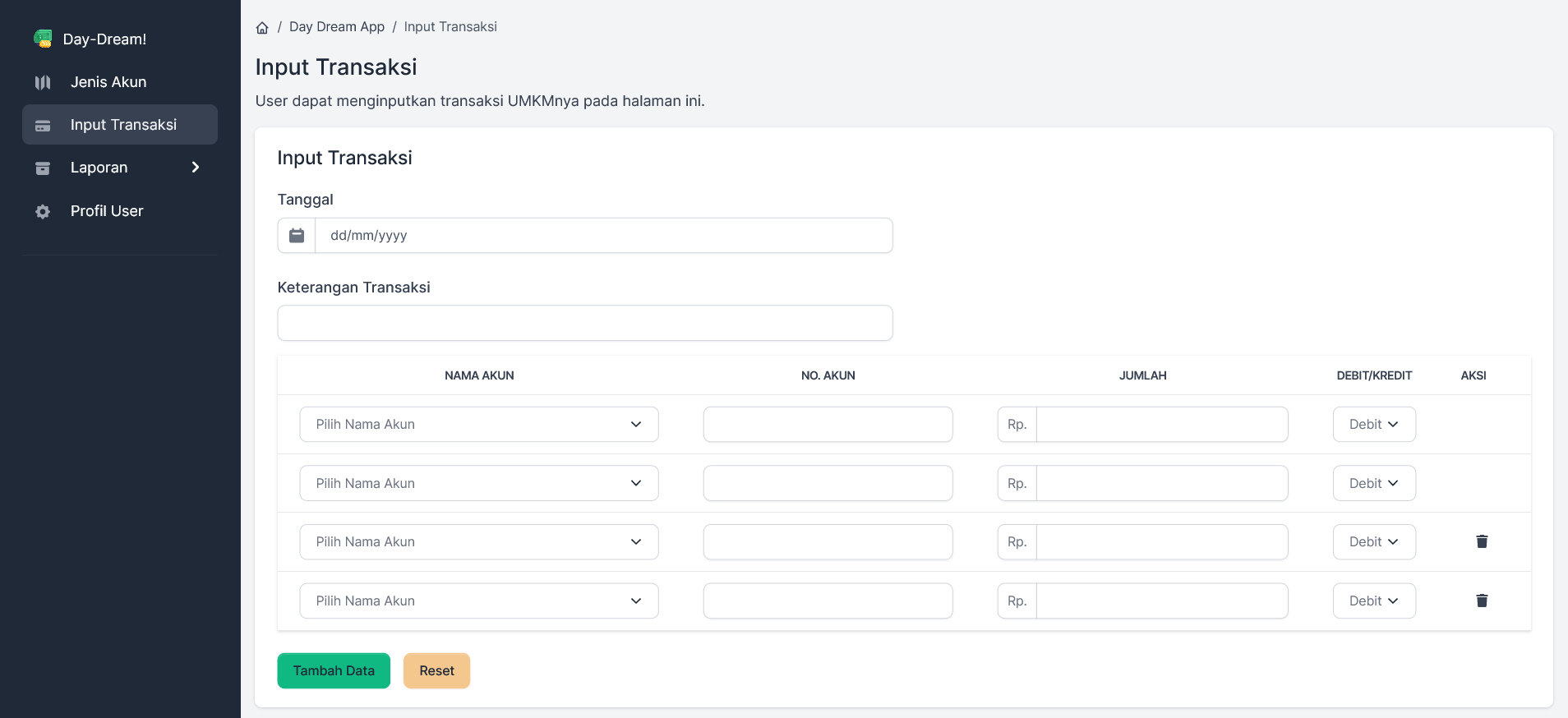
Task: Open the Laporan menu item
Action: [x=120, y=168]
